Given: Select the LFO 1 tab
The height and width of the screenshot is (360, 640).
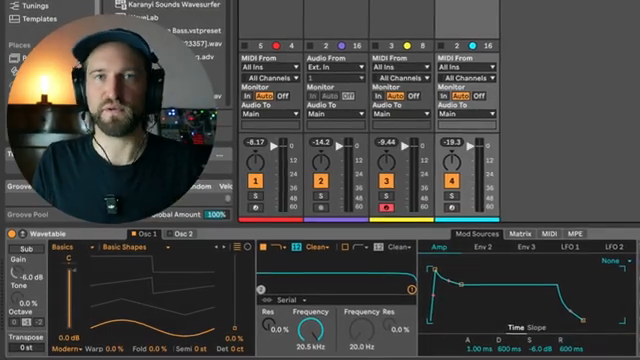Looking at the screenshot, I should 570,247.
